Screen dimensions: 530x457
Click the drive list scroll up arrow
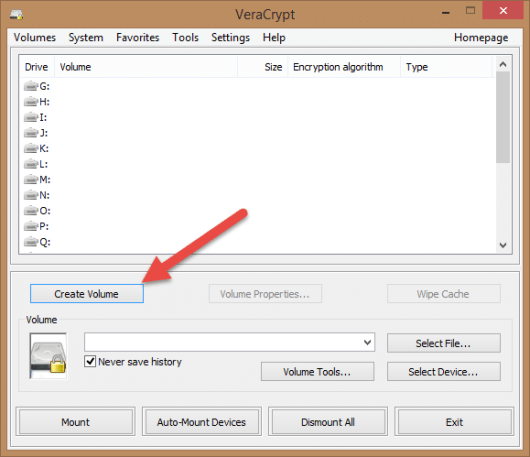click(x=503, y=64)
